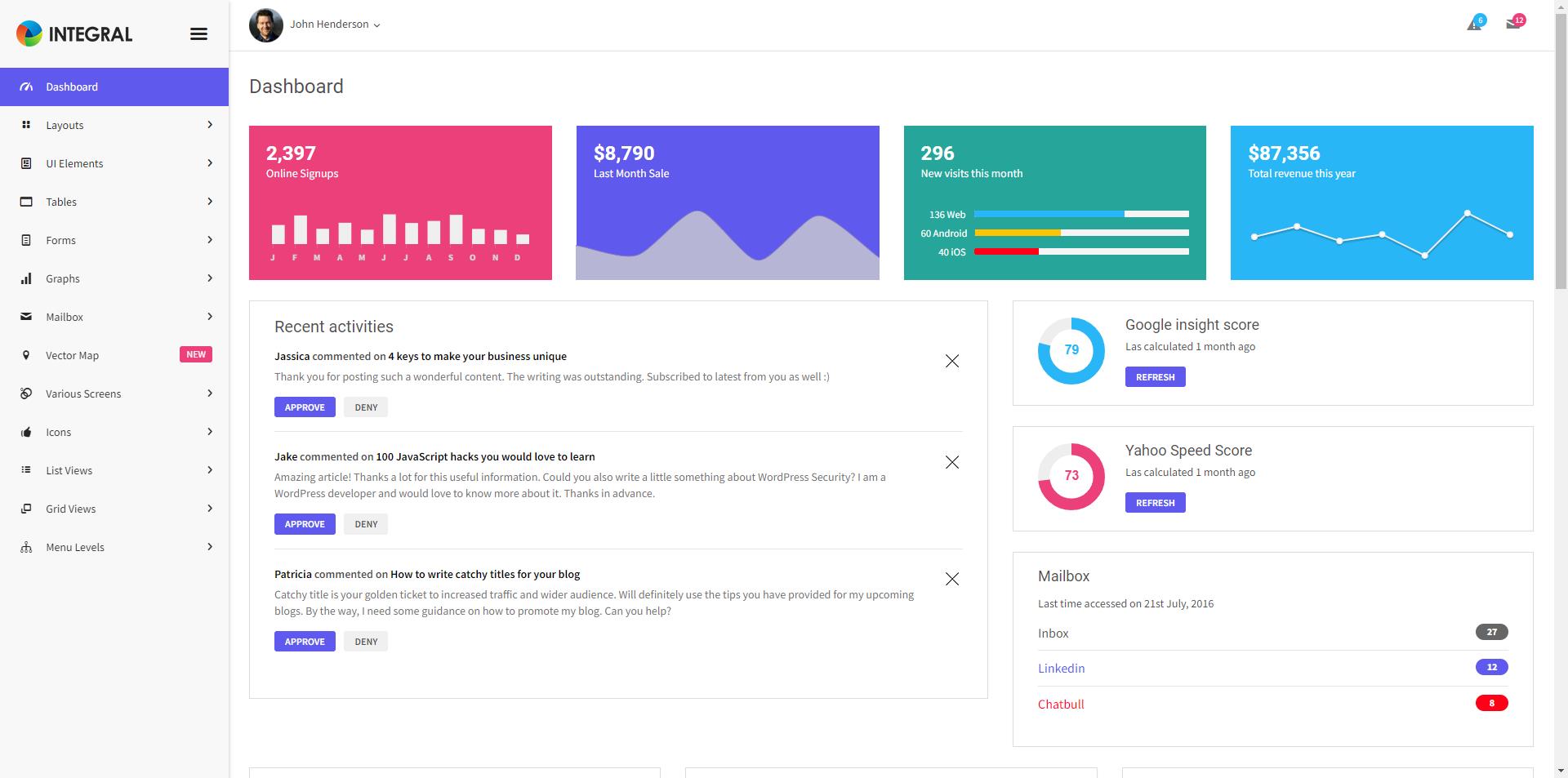Expand the Grid Views submenu chevron
This screenshot has height=778, width=1568.
click(210, 509)
